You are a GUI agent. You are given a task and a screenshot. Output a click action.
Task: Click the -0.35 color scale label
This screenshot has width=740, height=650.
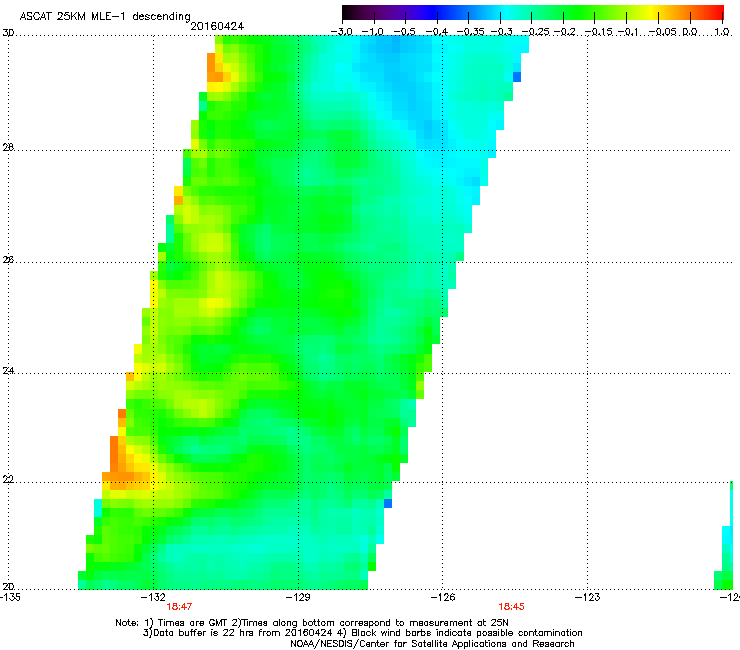pos(470,32)
